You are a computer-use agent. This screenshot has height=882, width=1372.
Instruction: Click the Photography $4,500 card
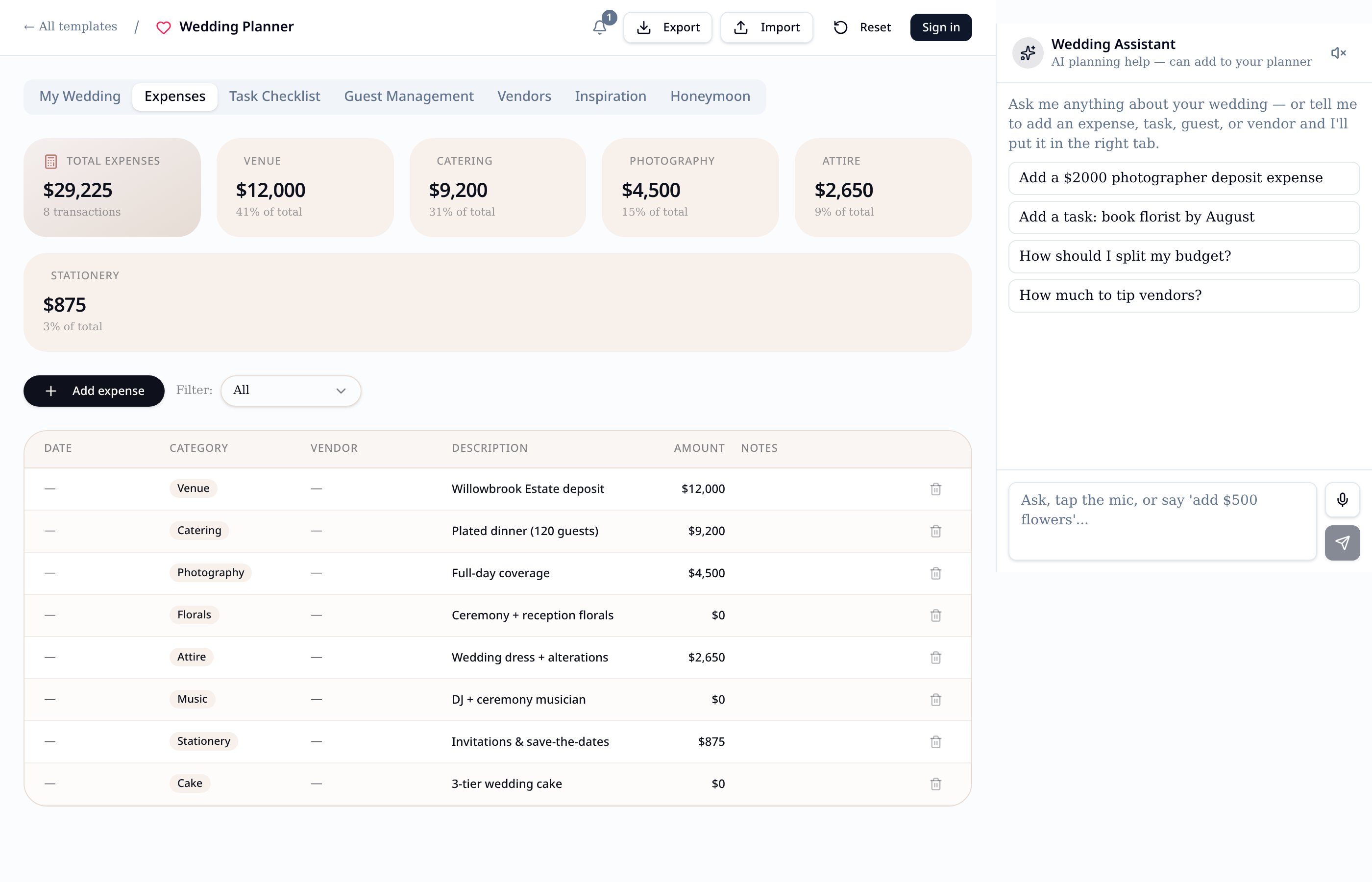[690, 187]
